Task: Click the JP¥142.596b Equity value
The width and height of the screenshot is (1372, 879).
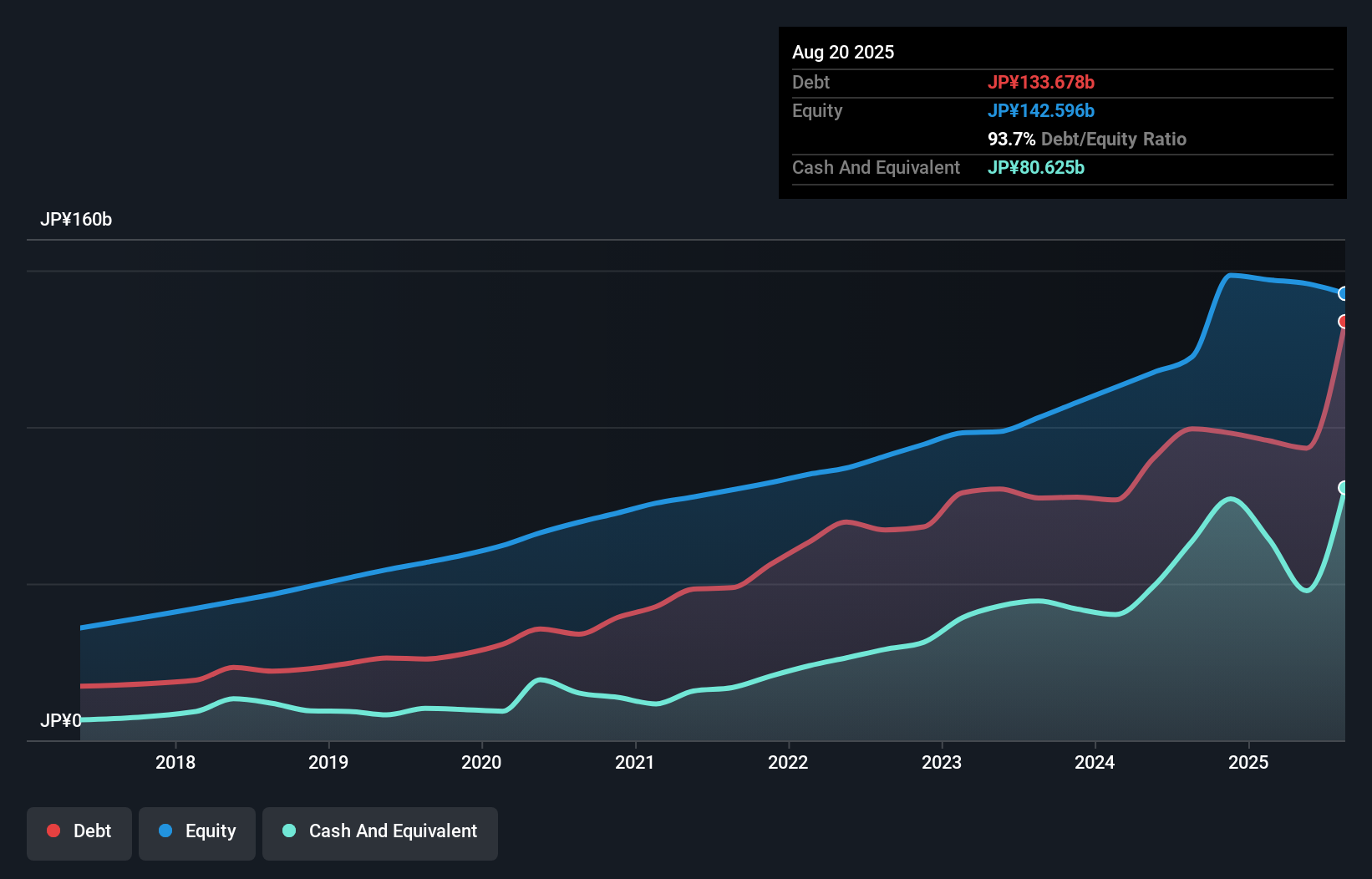Action: click(x=1042, y=110)
